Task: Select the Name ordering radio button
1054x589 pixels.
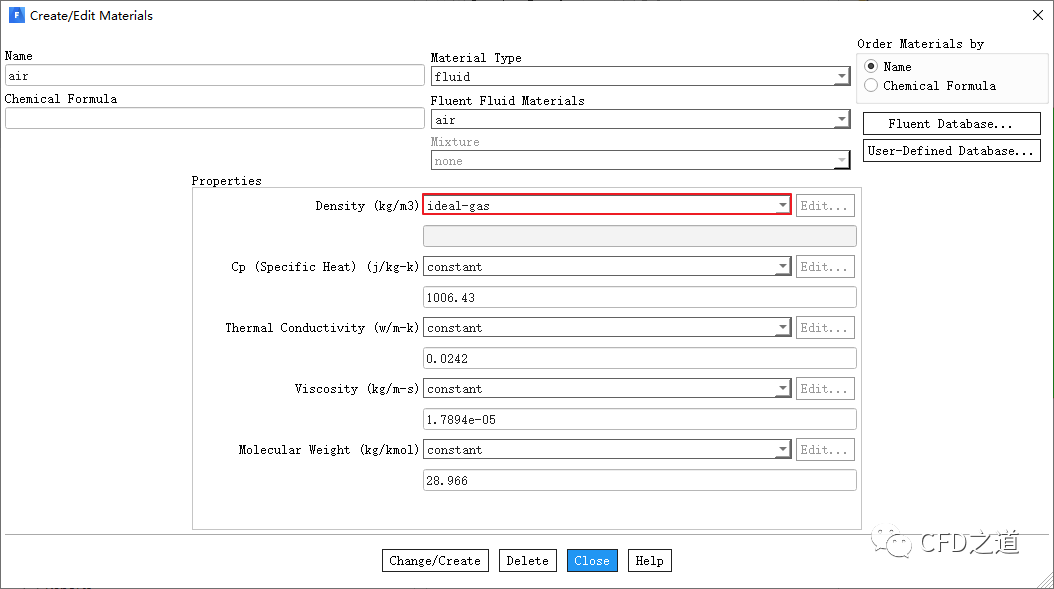Action: (x=871, y=66)
